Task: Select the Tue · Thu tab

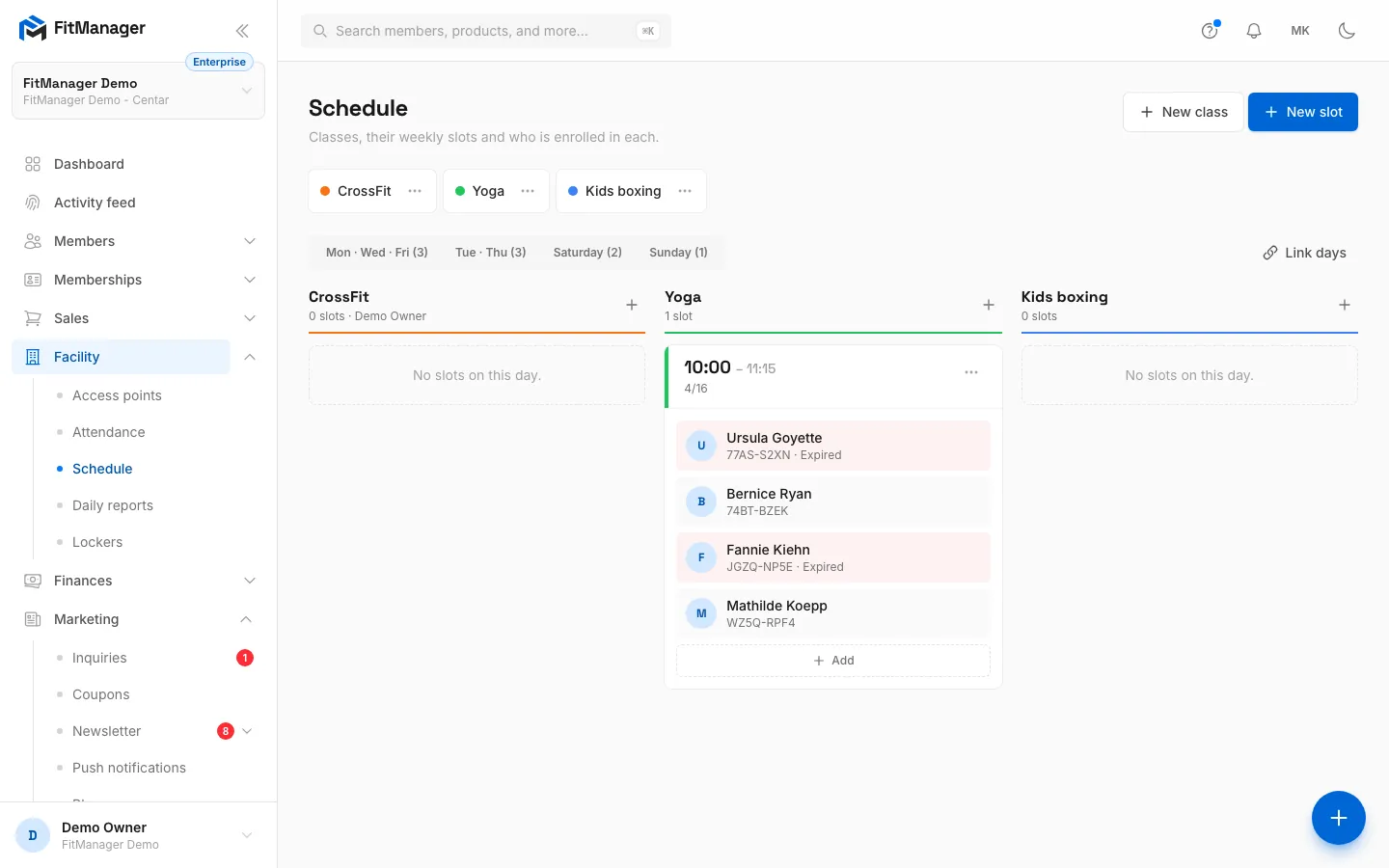Action: pyautogui.click(x=491, y=253)
